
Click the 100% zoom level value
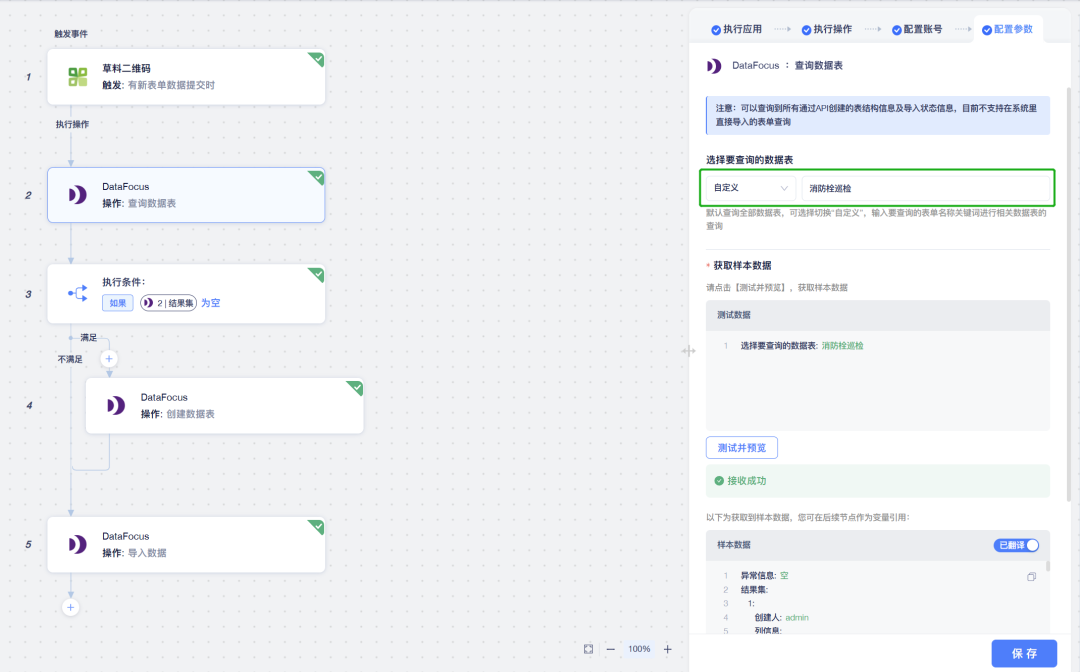pos(639,649)
